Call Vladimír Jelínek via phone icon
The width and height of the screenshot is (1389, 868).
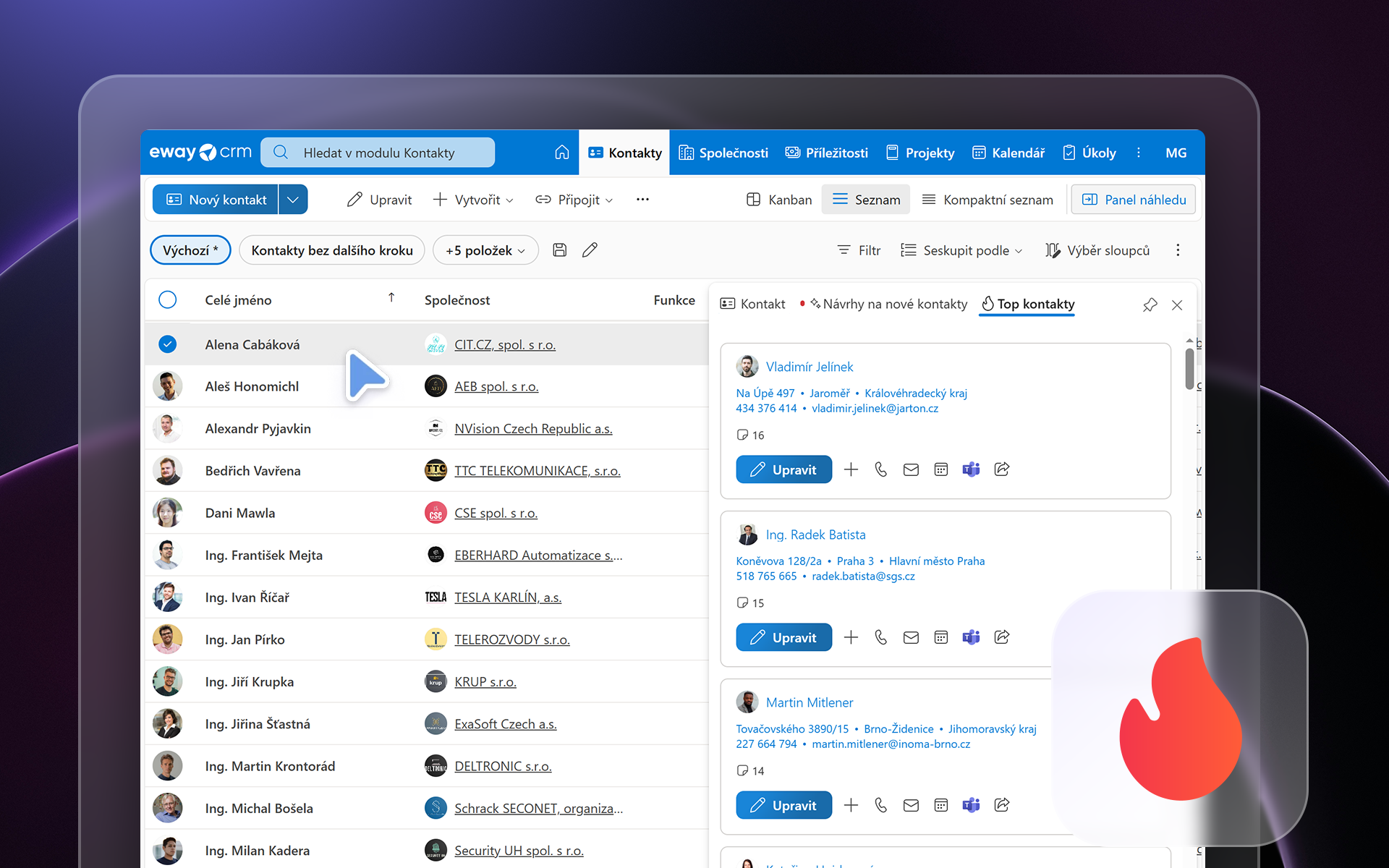(880, 469)
